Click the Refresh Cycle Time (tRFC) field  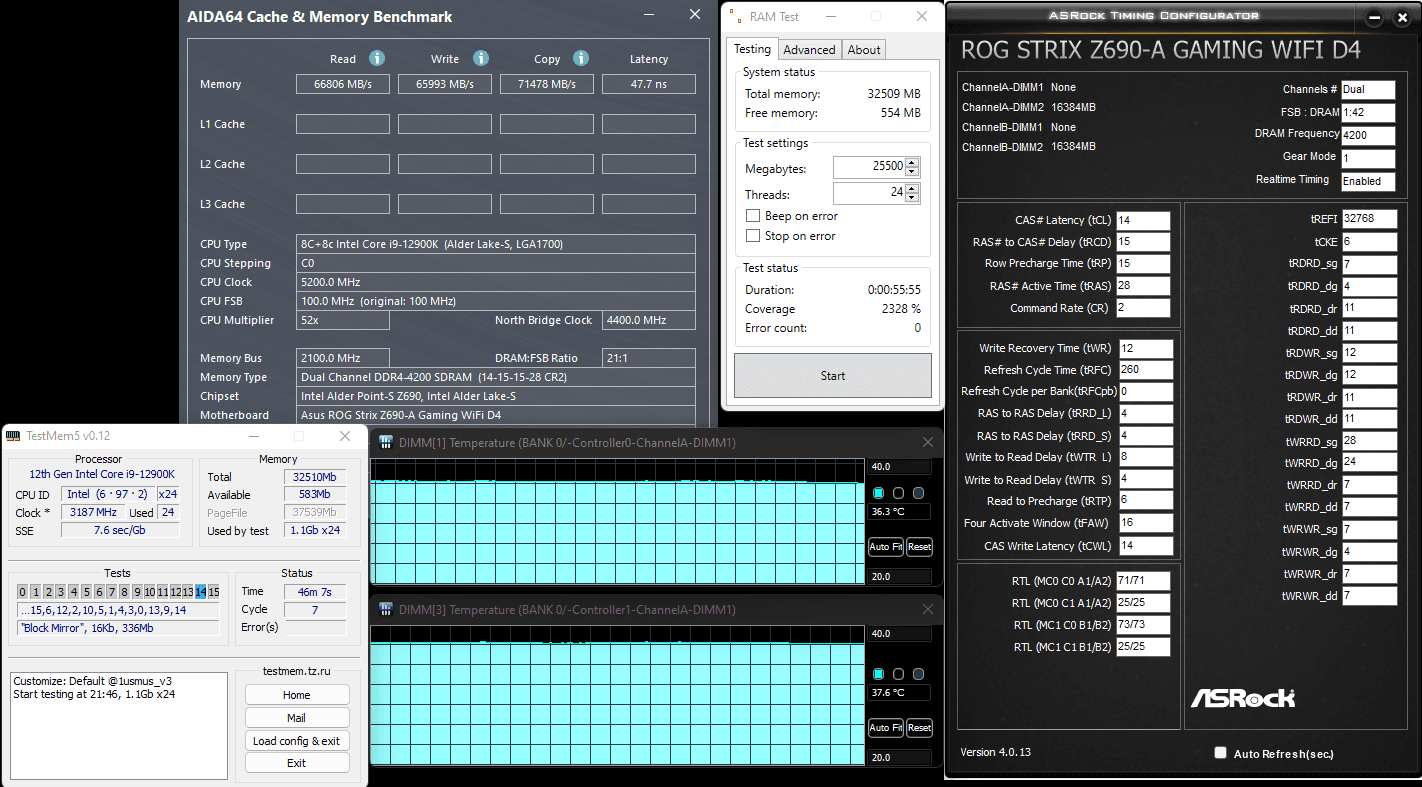pos(1145,370)
